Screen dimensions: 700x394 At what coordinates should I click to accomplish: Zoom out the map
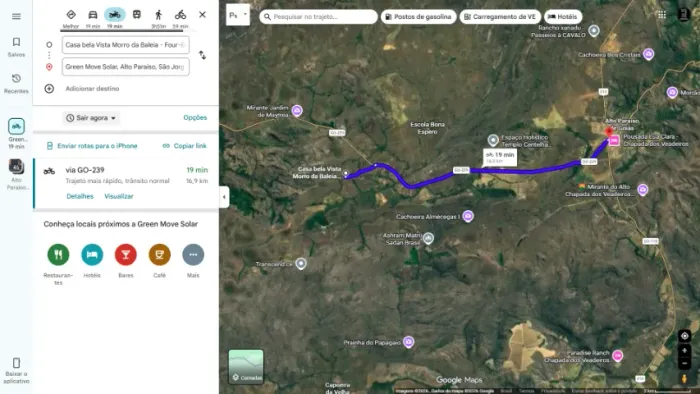(684, 364)
